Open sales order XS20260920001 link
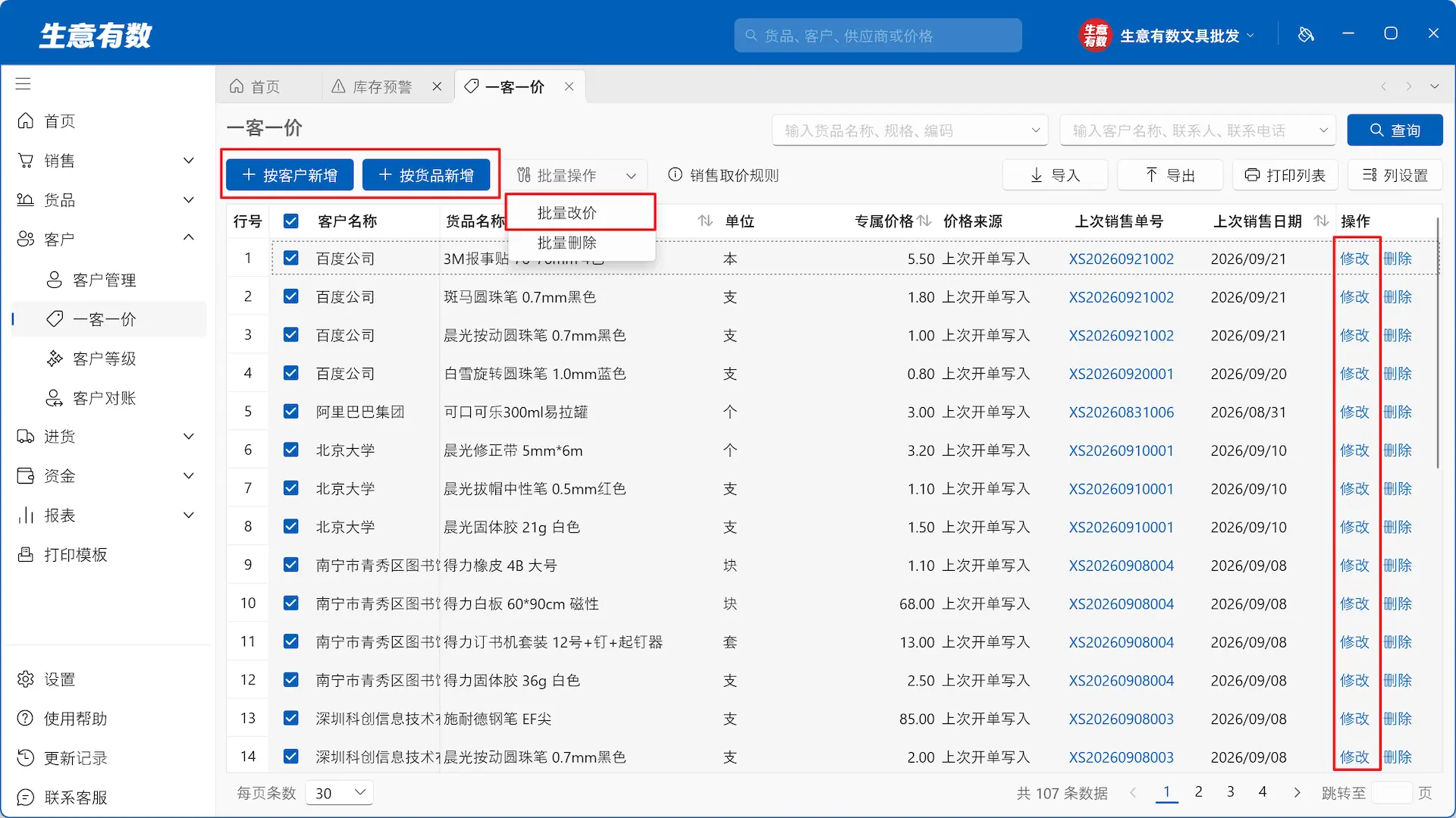1456x818 pixels. pyautogui.click(x=1121, y=374)
